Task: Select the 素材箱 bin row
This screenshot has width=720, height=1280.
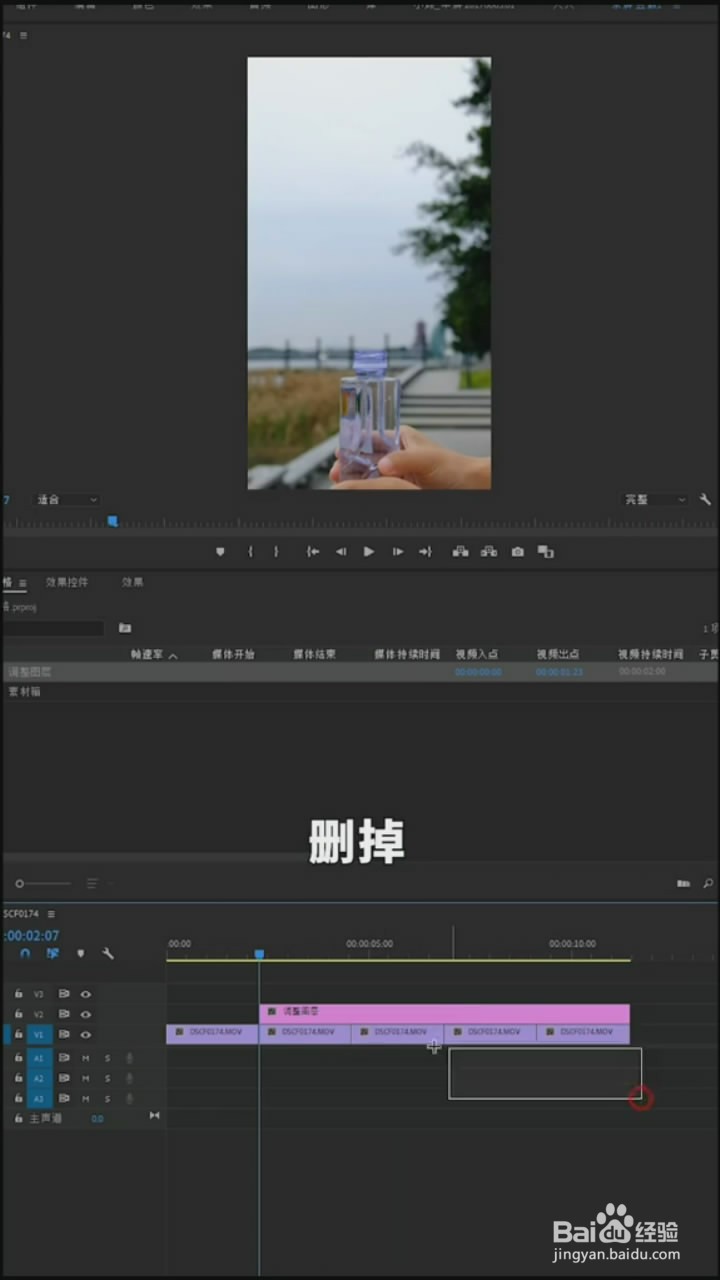Action: pyautogui.click(x=360, y=692)
